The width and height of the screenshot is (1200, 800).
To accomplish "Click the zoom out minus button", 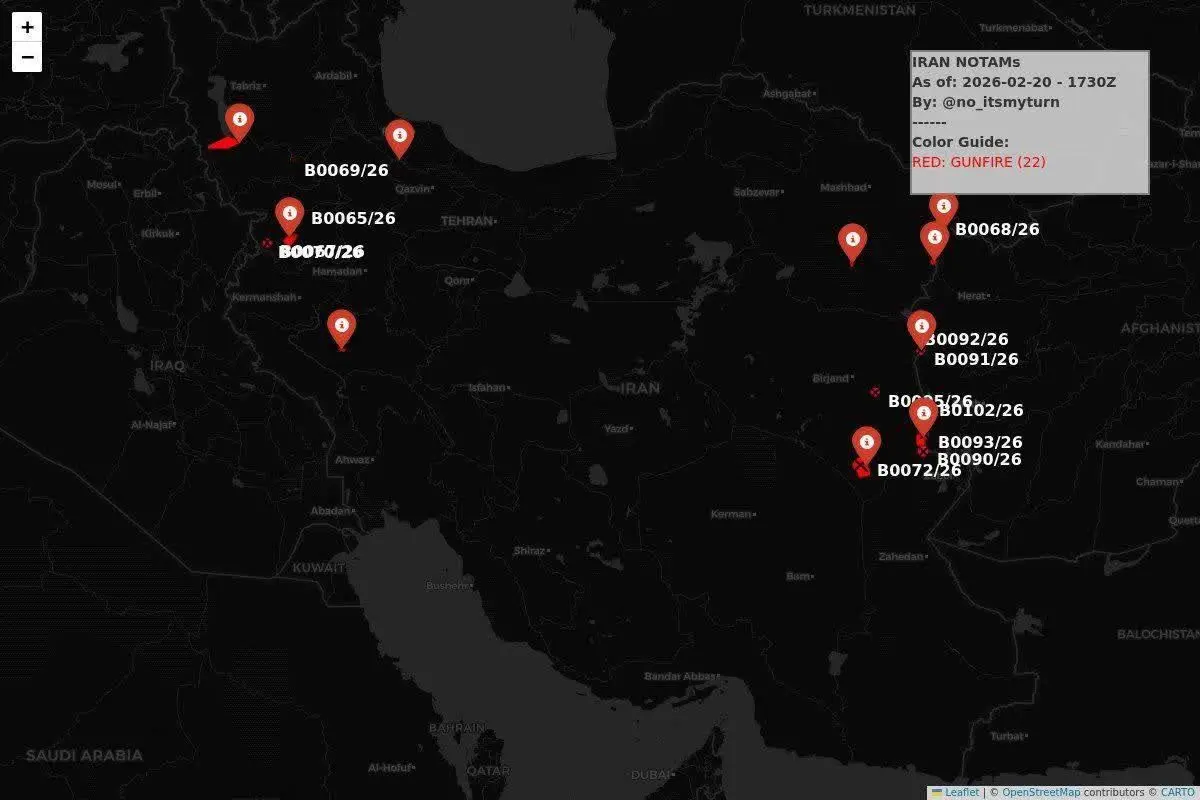I will 27,57.
